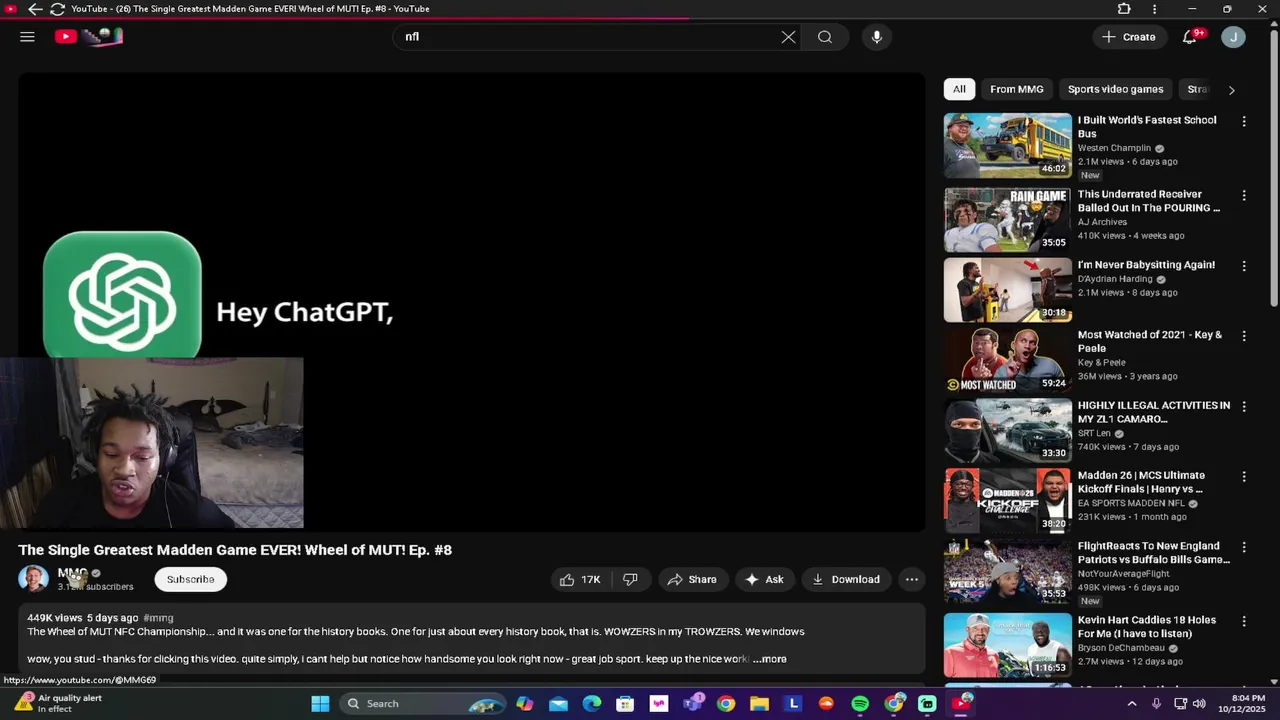Open the Air quality alert widget
This screenshot has width=1280, height=720.
[x=60, y=704]
